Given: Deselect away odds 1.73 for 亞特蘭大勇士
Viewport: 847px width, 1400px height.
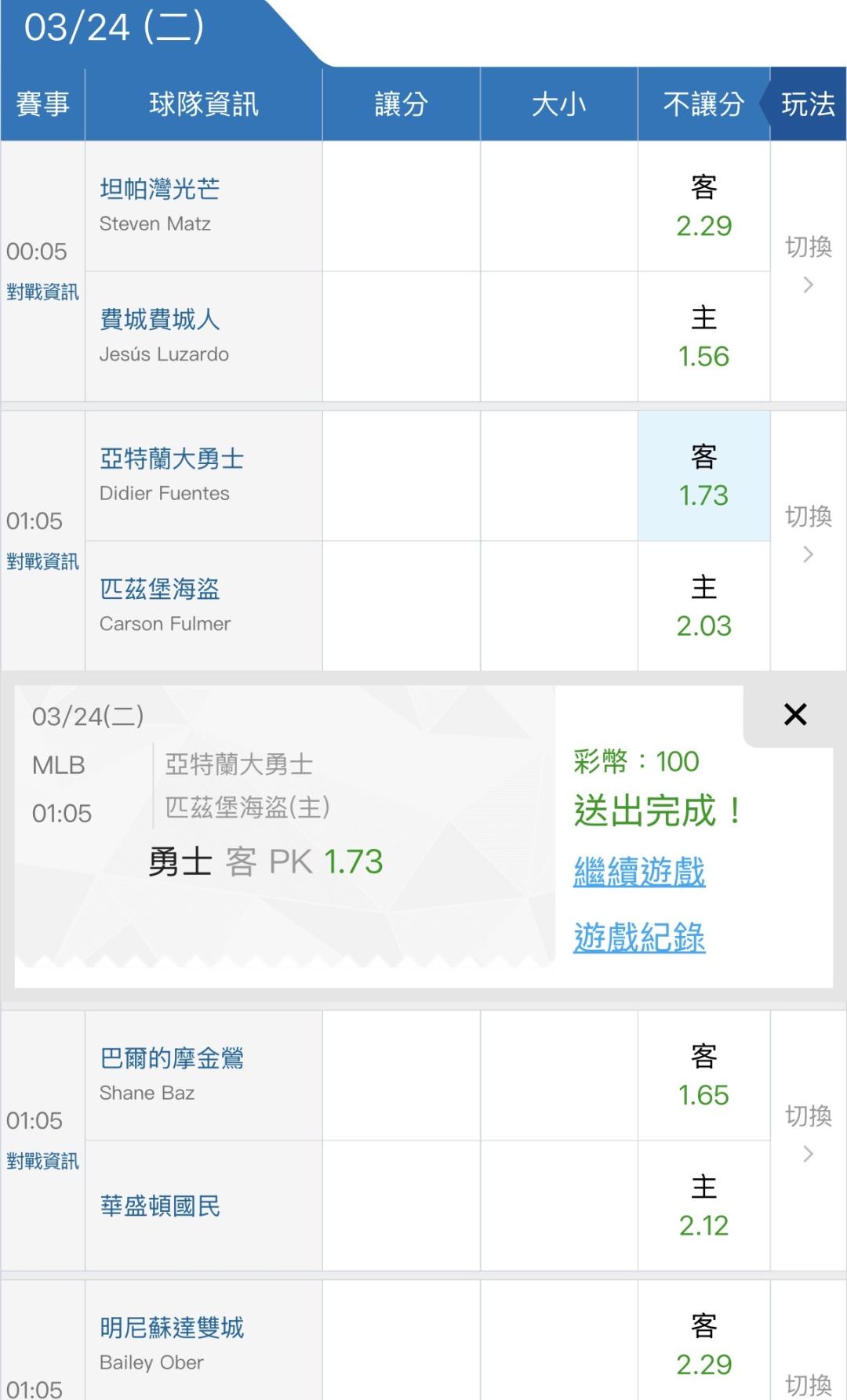Looking at the screenshot, I should coord(703,477).
